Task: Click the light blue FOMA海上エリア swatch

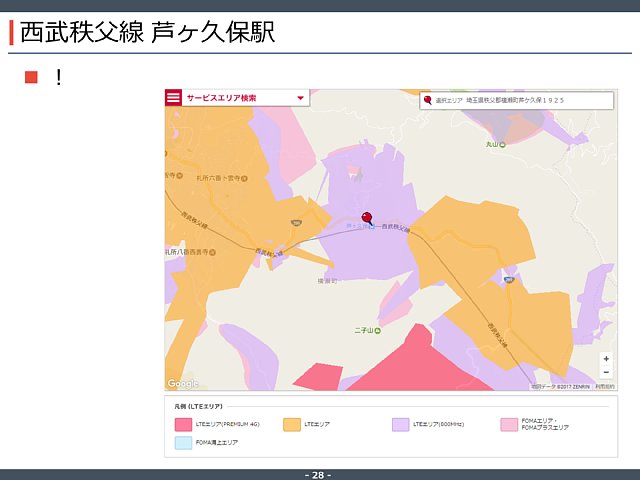Action: pos(183,443)
